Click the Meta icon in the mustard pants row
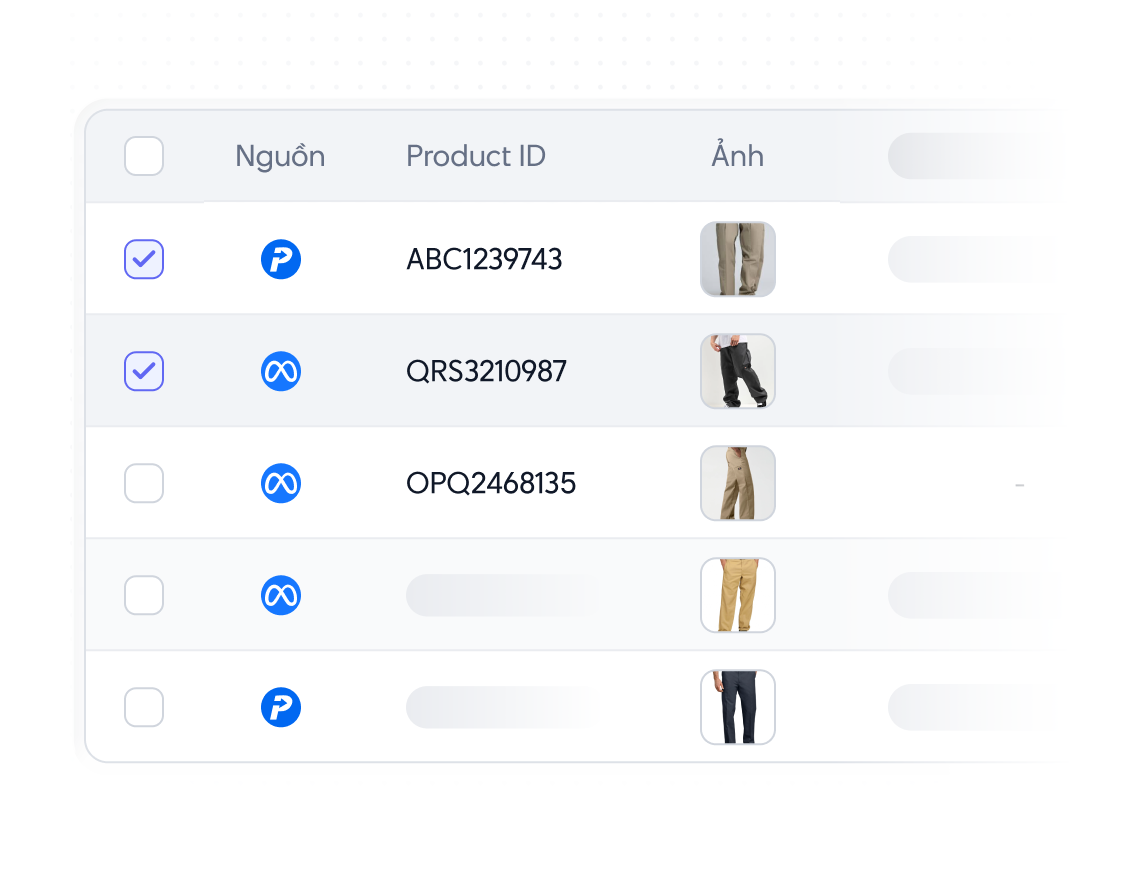Viewport: 1140px width, 872px height. pos(281,595)
